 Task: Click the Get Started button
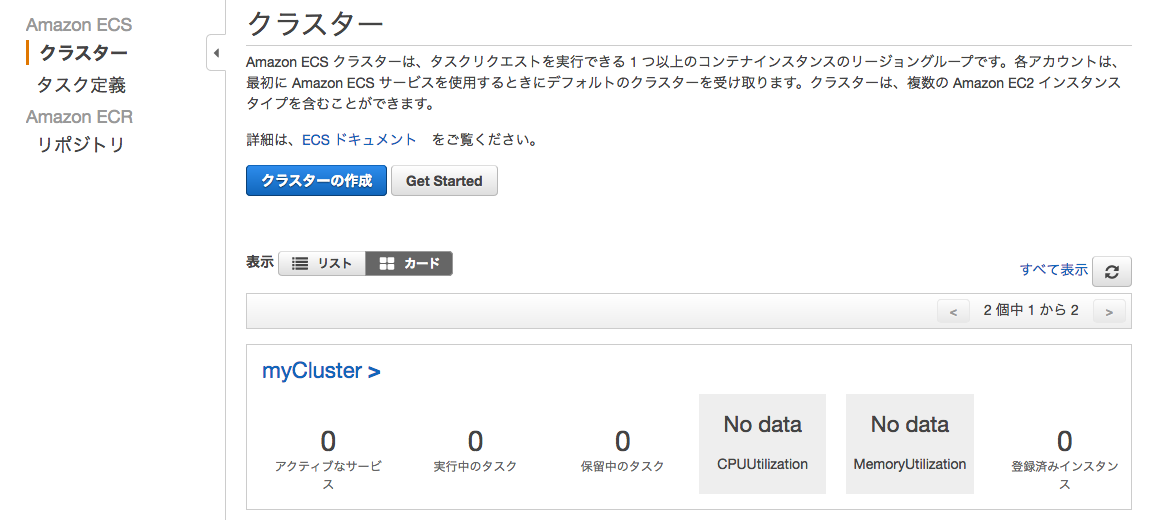tap(444, 181)
